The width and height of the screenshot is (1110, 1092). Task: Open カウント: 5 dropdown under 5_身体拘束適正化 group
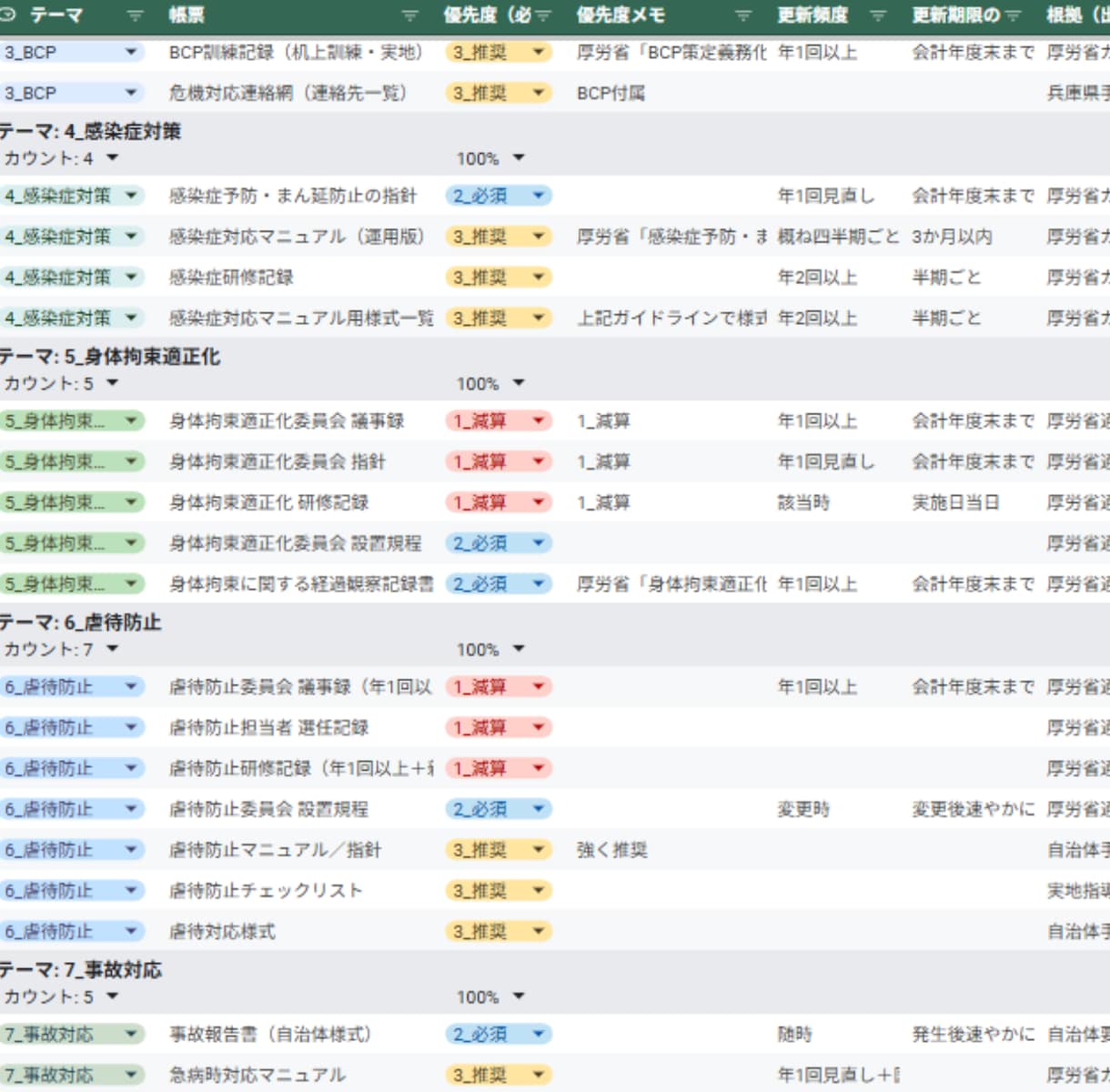pyautogui.click(x=112, y=384)
